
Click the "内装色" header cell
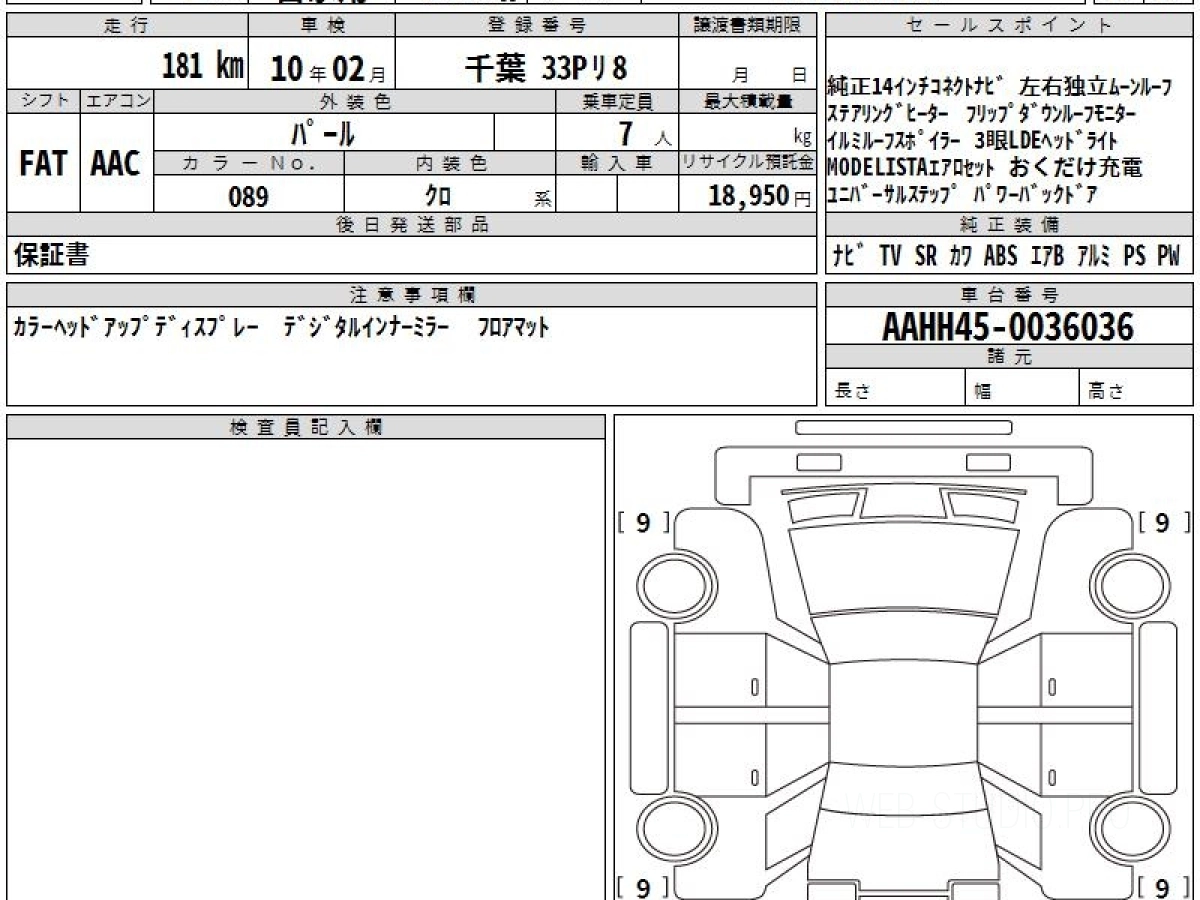450,163
